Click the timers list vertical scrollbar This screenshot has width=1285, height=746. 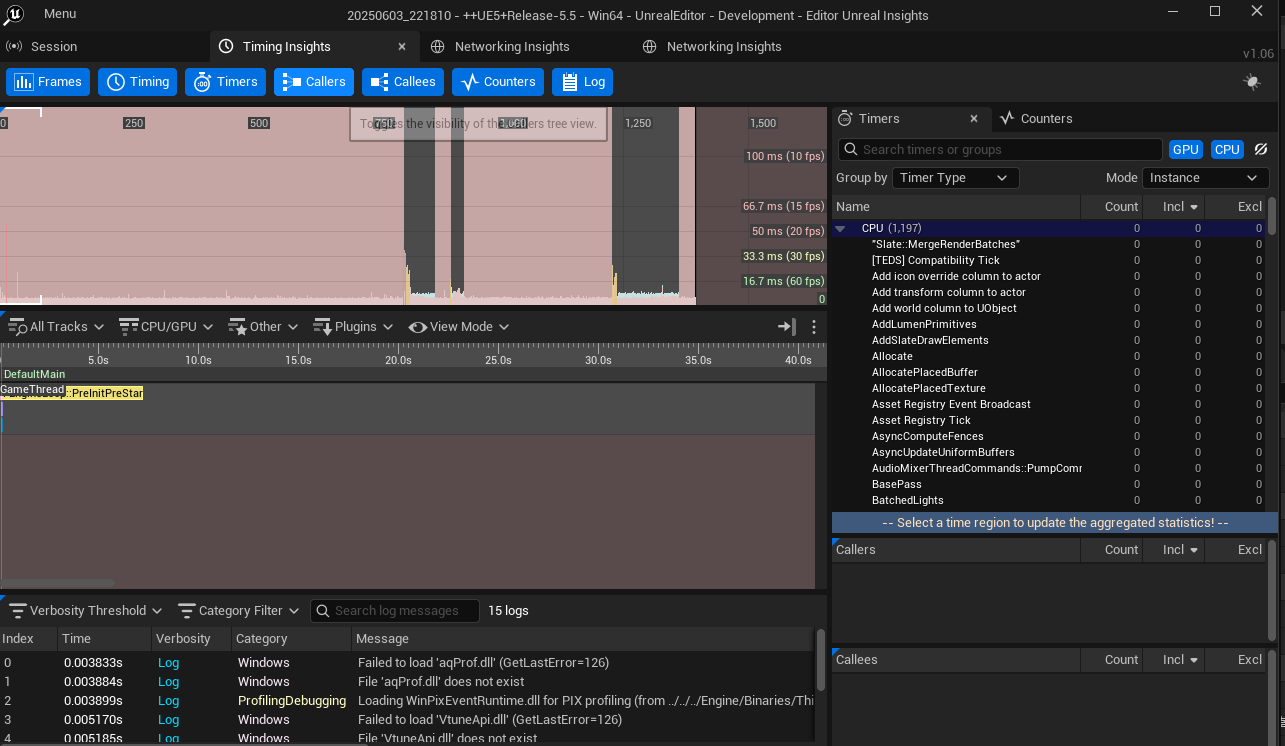click(1272, 215)
